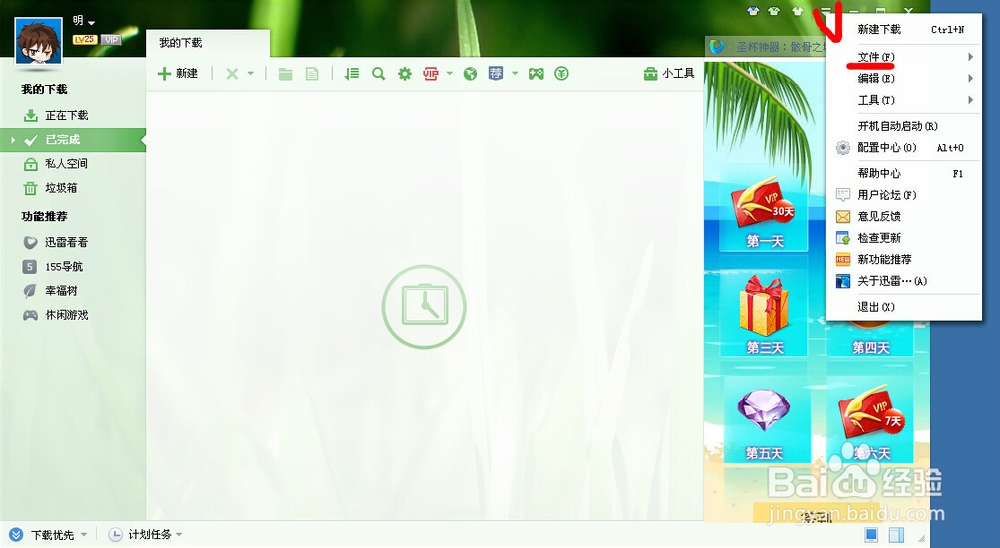Viewport: 1000px width, 548px height.
Task: Click the document file toolbar icon
Action: (312, 74)
